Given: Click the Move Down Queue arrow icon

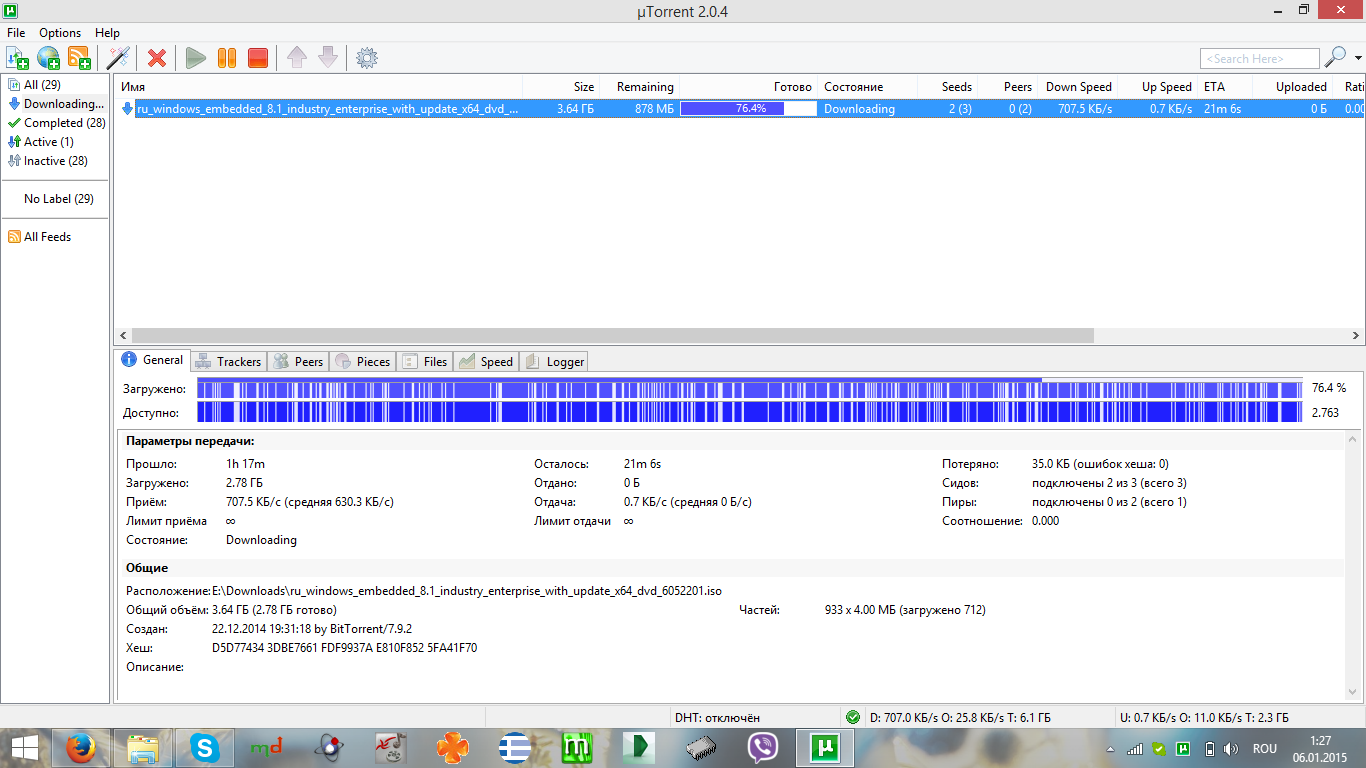Looking at the screenshot, I should tap(328, 58).
